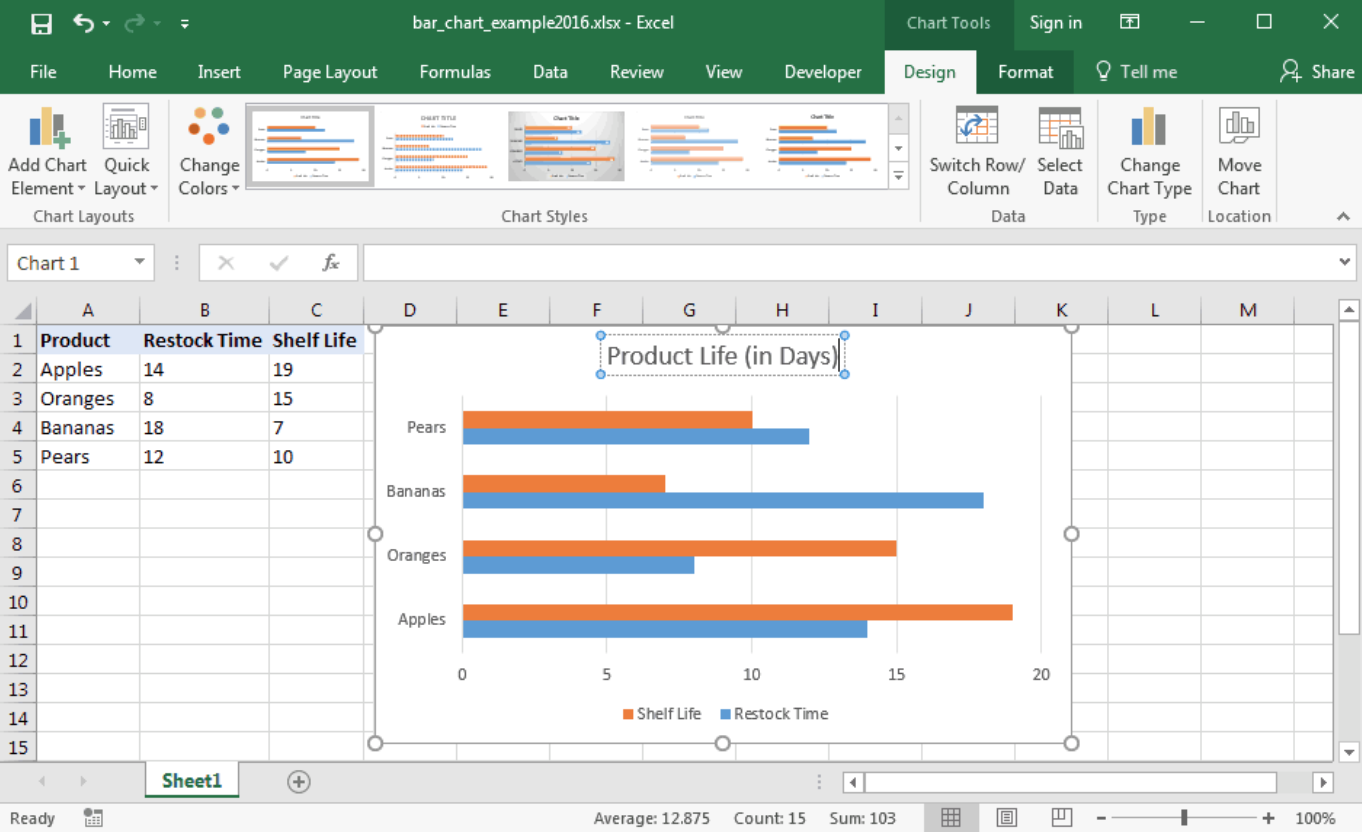Select the second dotted-bar chart style thumbnail
The width and height of the screenshot is (1362, 832).
point(440,146)
